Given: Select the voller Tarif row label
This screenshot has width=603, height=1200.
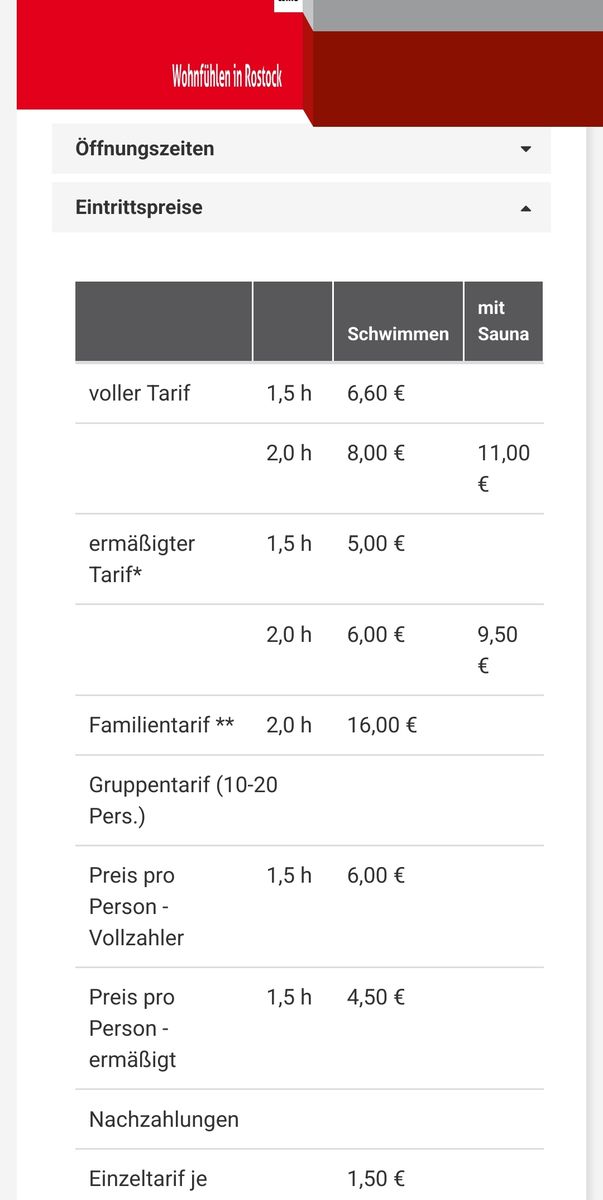Looking at the screenshot, I should tap(139, 393).
